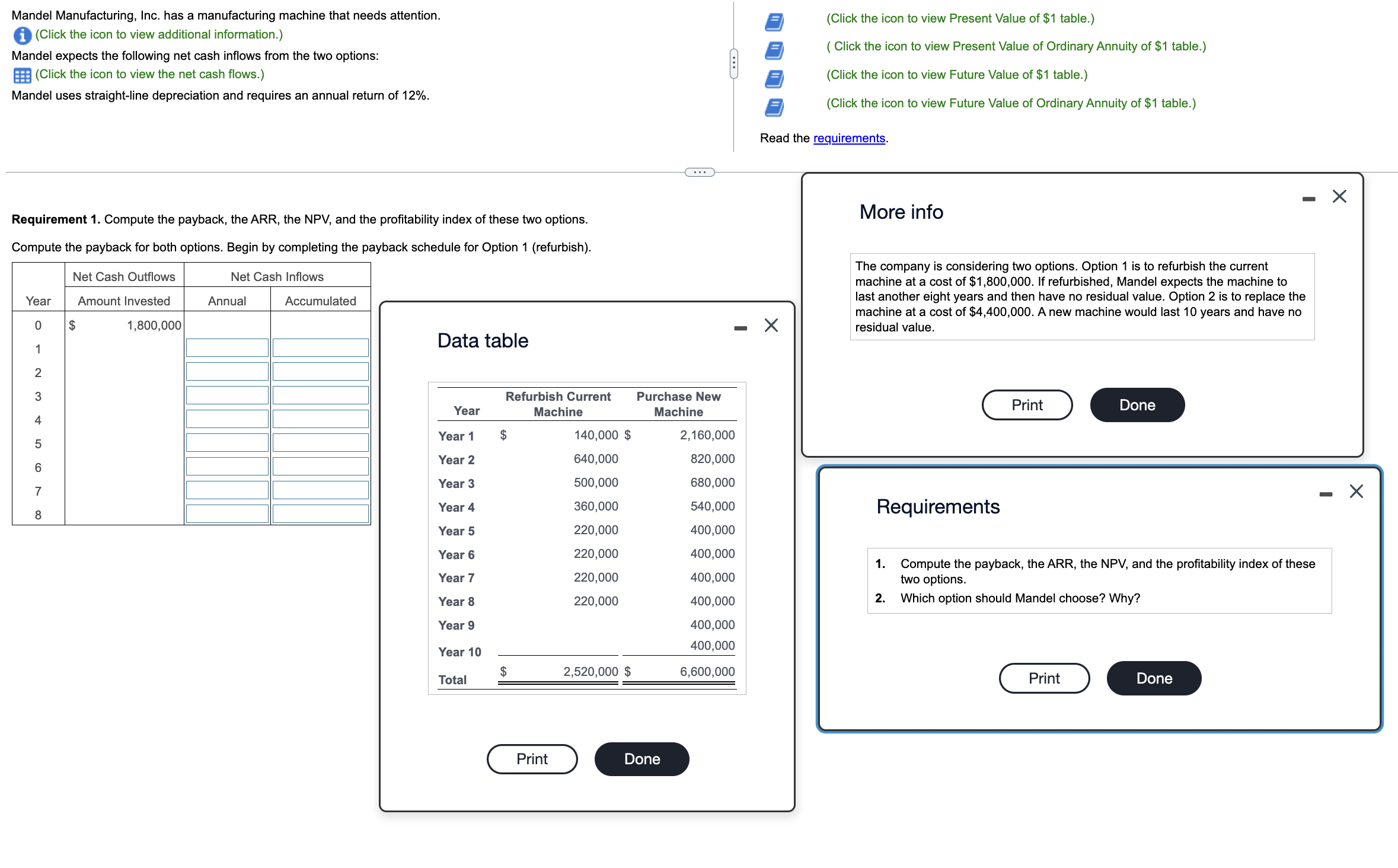
Task: Open the net cash flows grid icon
Action: pyautogui.click(x=22, y=75)
